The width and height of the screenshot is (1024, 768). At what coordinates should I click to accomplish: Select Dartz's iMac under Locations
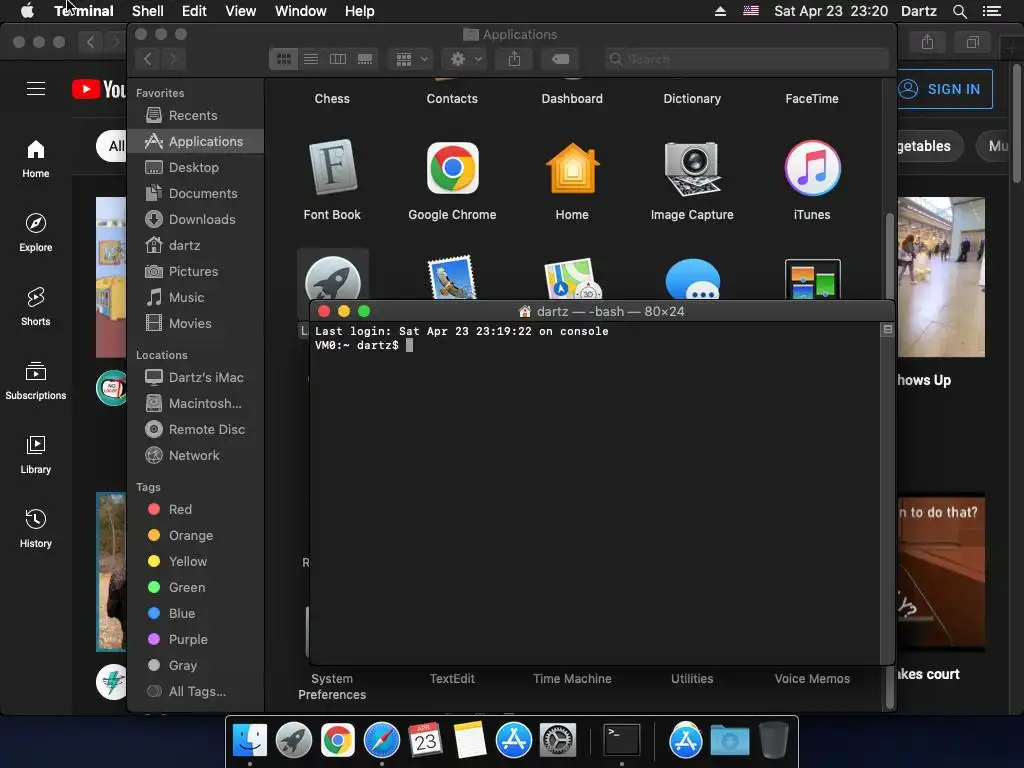click(x=195, y=377)
